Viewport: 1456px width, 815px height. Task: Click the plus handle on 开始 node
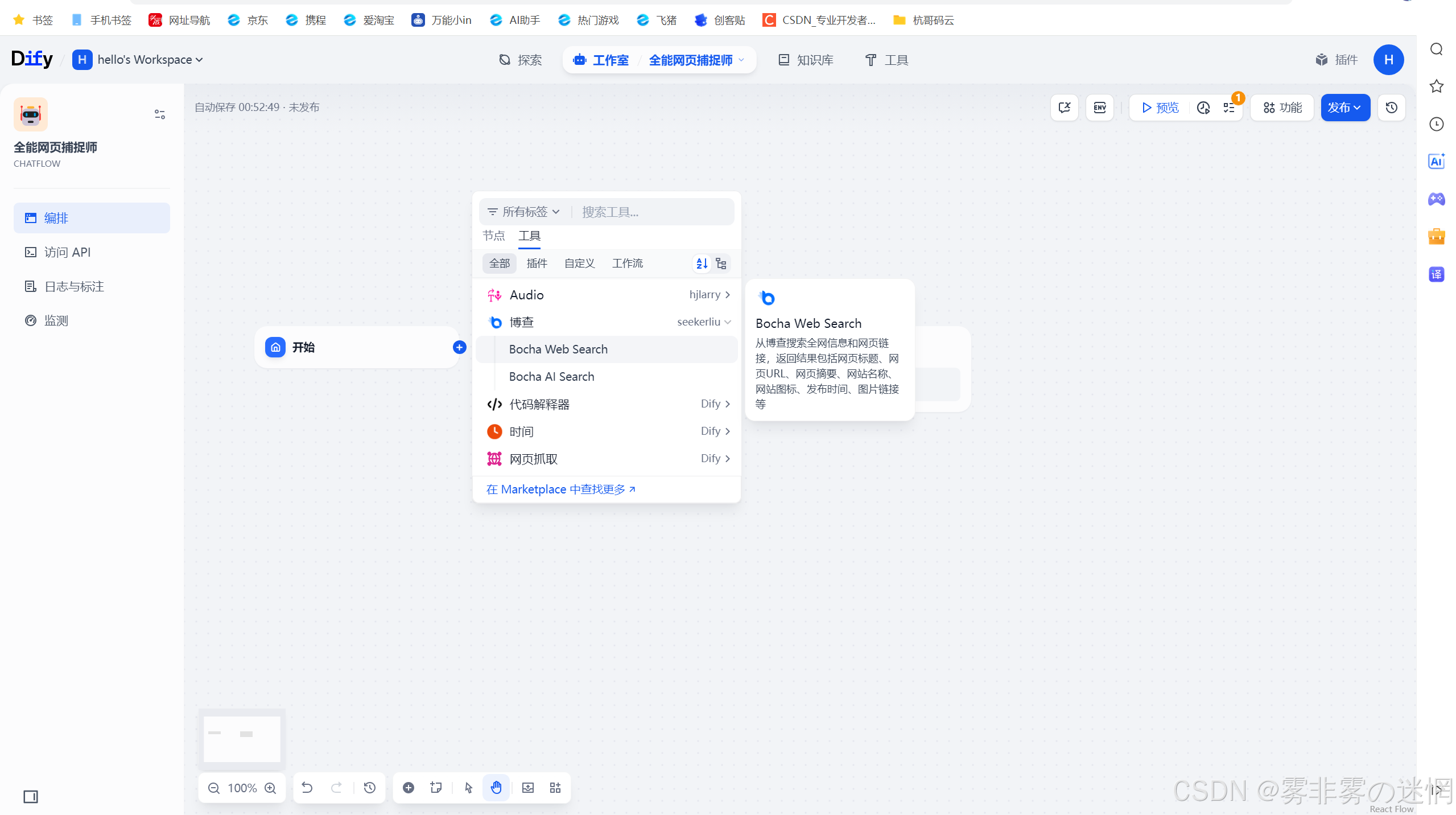coord(460,347)
